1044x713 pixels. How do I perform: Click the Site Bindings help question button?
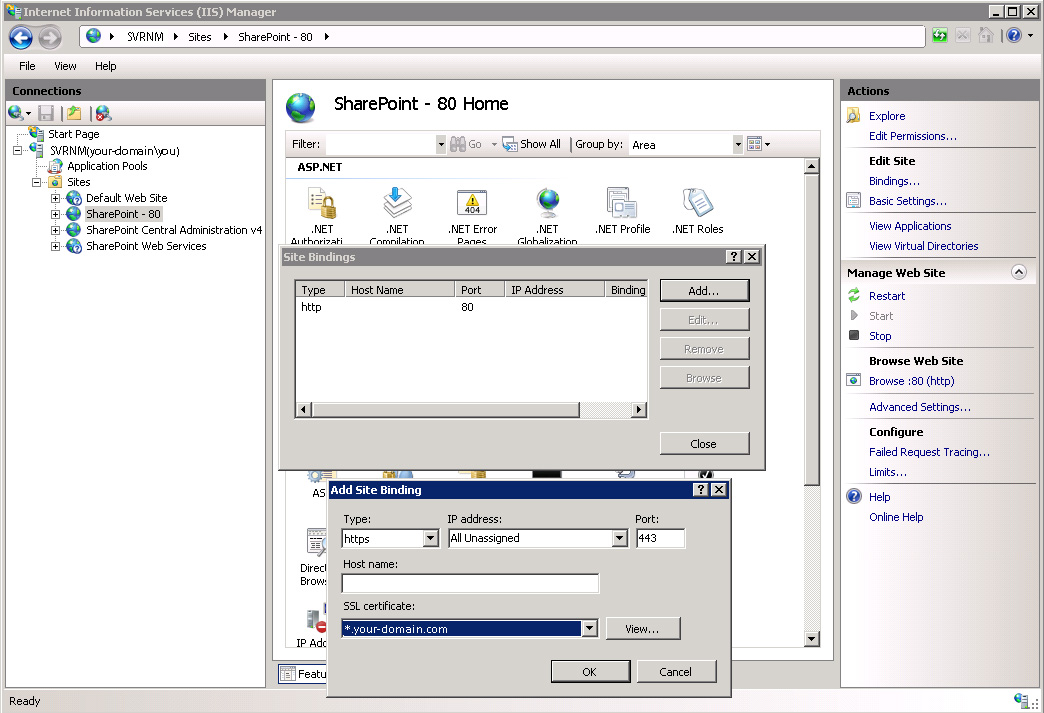[x=733, y=256]
